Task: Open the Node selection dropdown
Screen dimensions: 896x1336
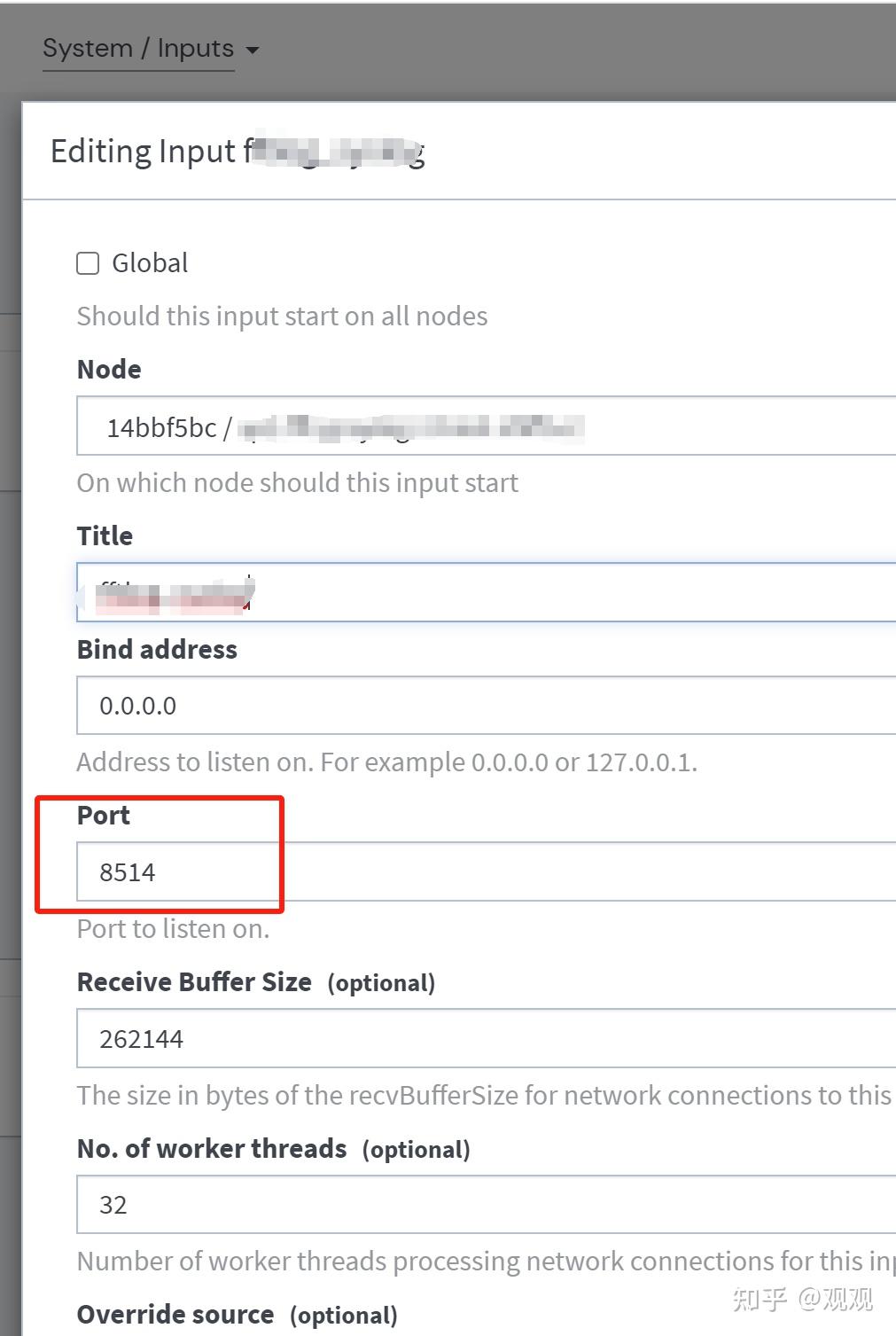Action: pos(486,426)
